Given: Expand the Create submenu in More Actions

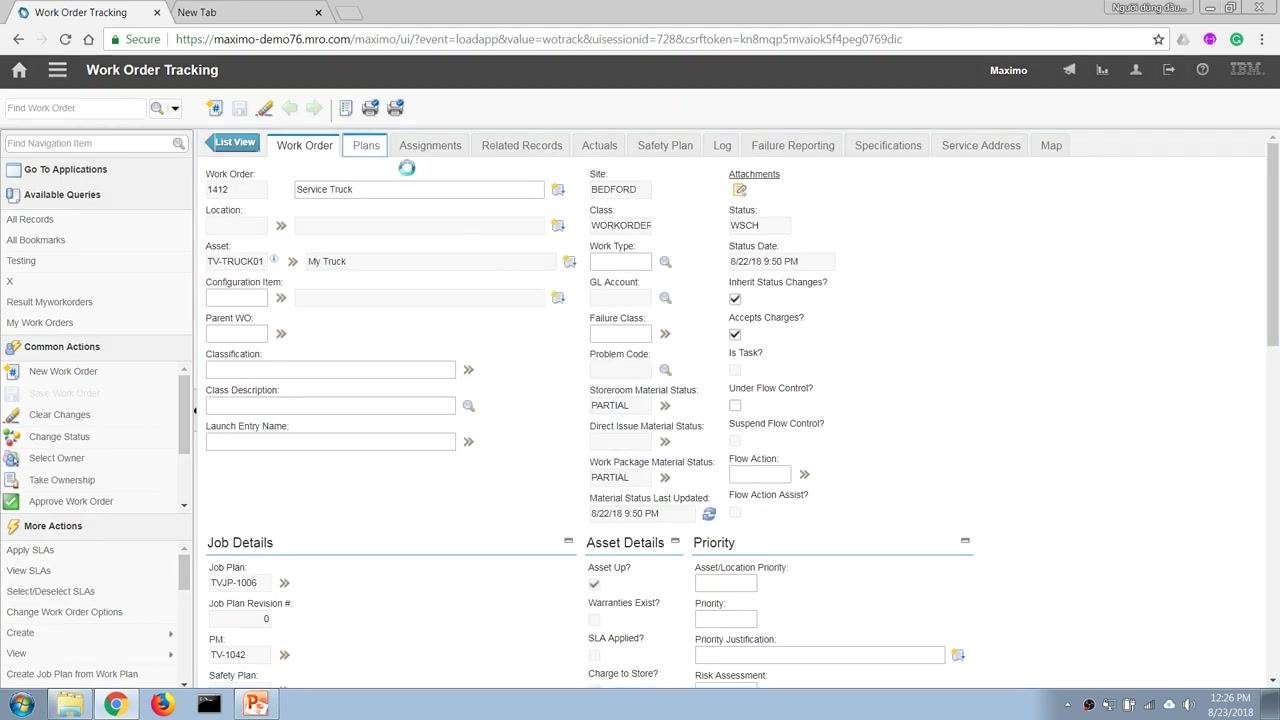Looking at the screenshot, I should pyautogui.click(x=171, y=633).
